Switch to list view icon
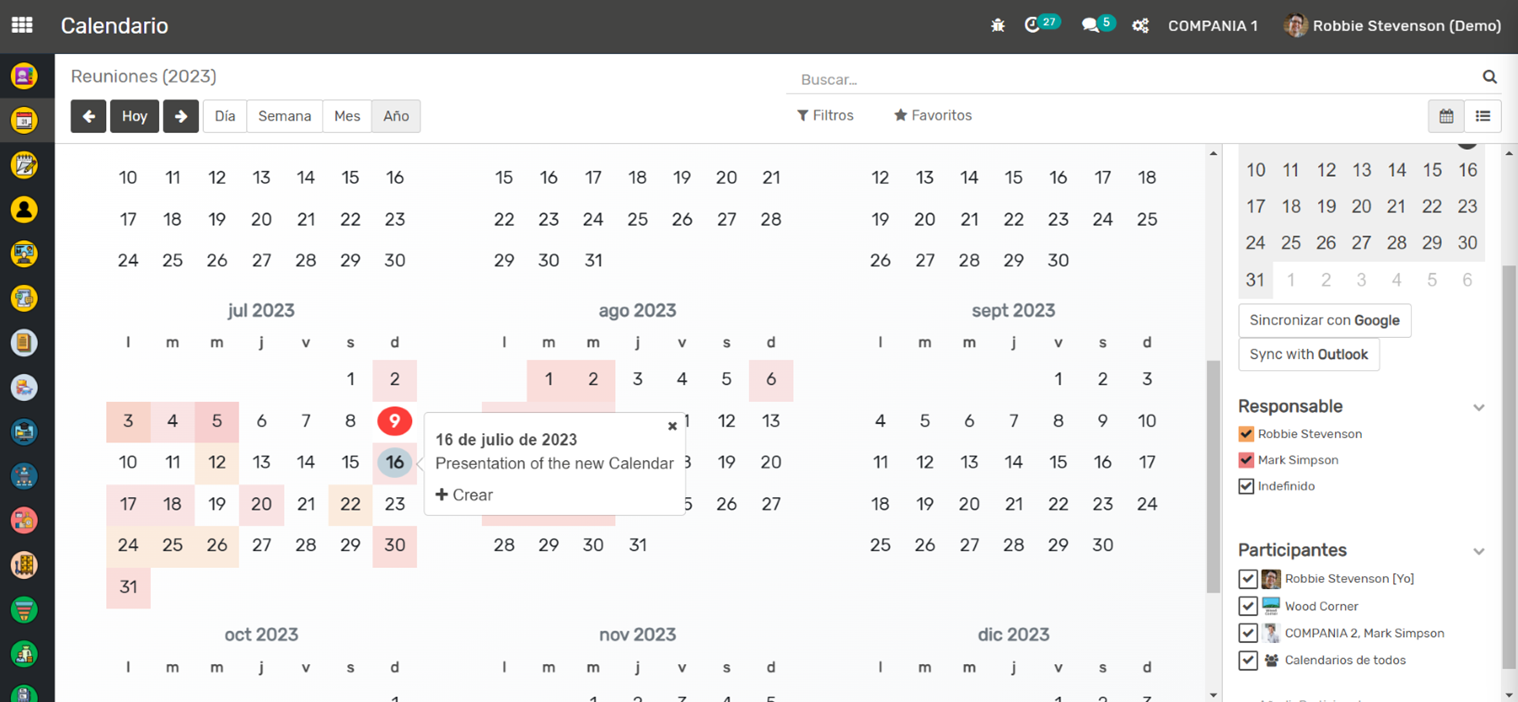Screen dimensions: 1518x702 click(x=1483, y=116)
